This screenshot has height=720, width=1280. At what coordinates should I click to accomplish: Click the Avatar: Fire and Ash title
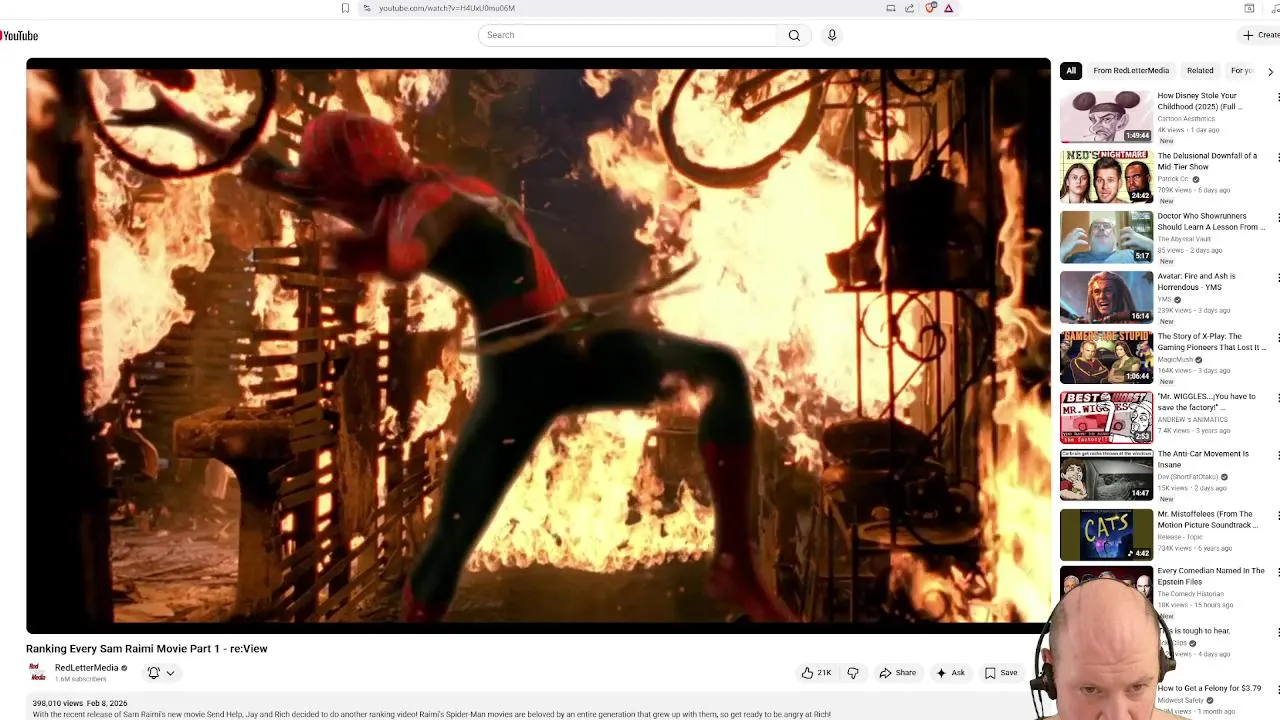pyautogui.click(x=1196, y=282)
